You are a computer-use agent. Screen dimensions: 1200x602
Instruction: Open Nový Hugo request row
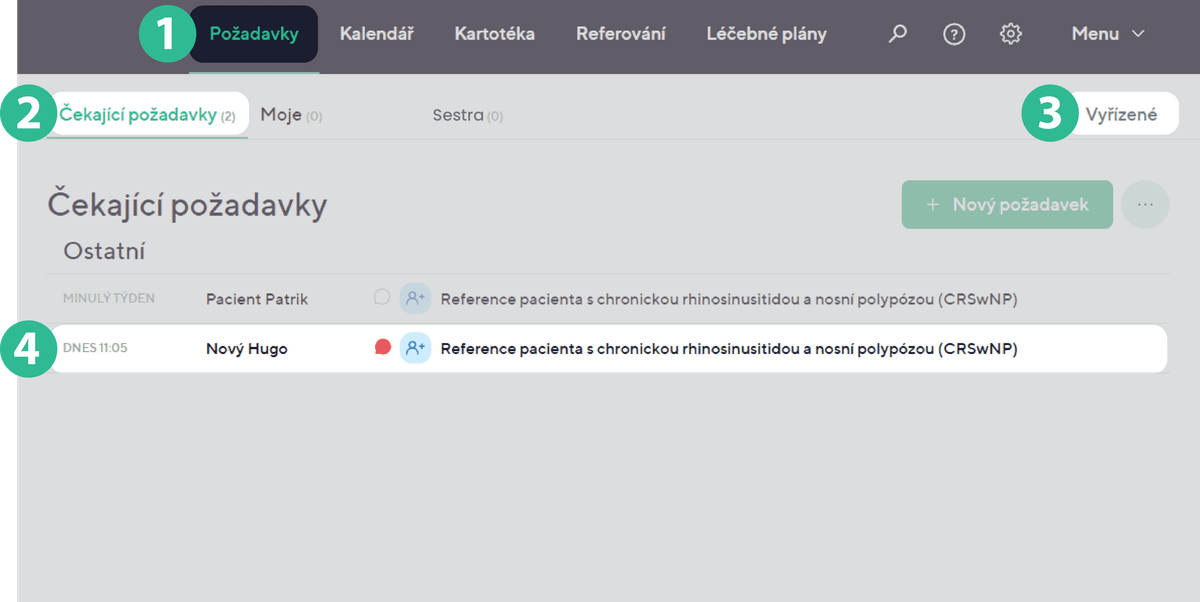[x=700, y=349]
